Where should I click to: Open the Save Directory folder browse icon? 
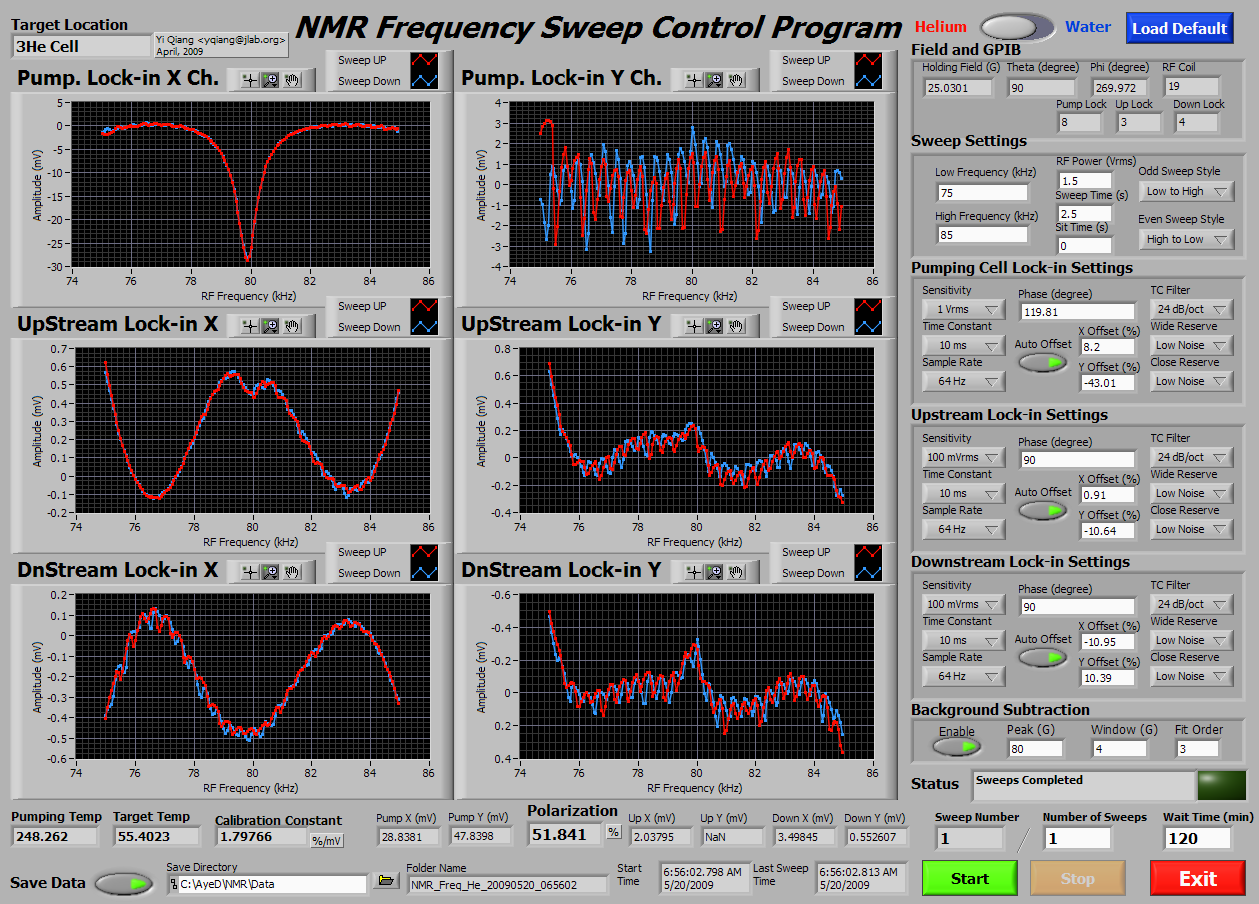click(x=385, y=881)
